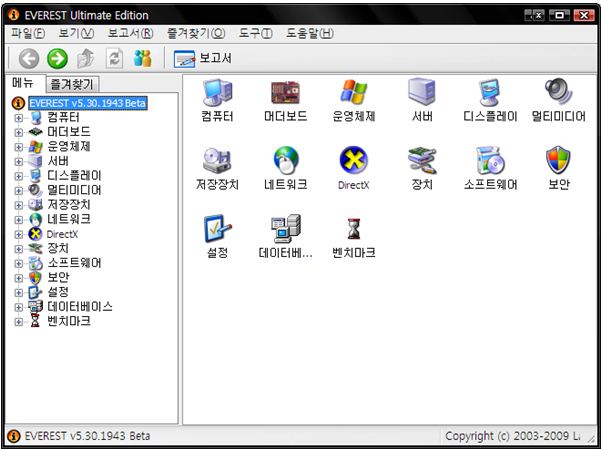Select DirectX in the tree
Image resolution: width=601 pixels, height=449 pixels.
[x=62, y=234]
